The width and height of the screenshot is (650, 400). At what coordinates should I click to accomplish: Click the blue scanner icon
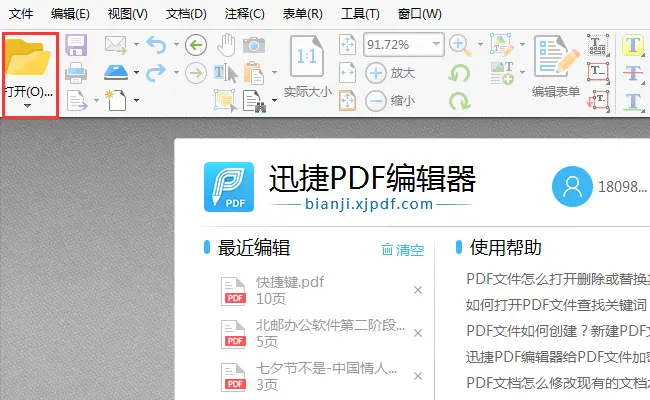click(116, 73)
